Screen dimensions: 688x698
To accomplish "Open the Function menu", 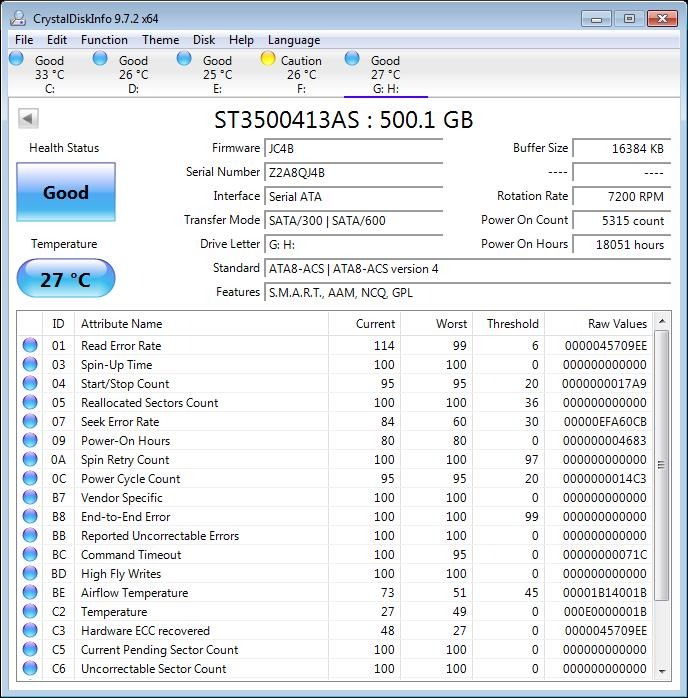I will pyautogui.click(x=104, y=40).
